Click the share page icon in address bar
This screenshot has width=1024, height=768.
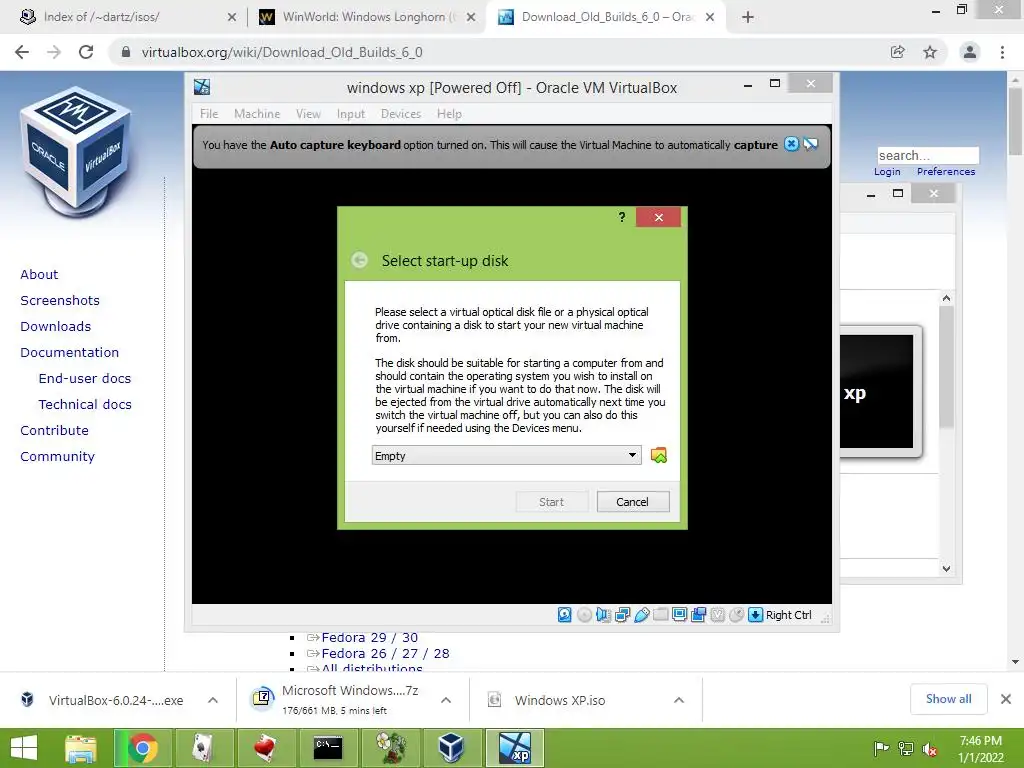click(x=898, y=52)
